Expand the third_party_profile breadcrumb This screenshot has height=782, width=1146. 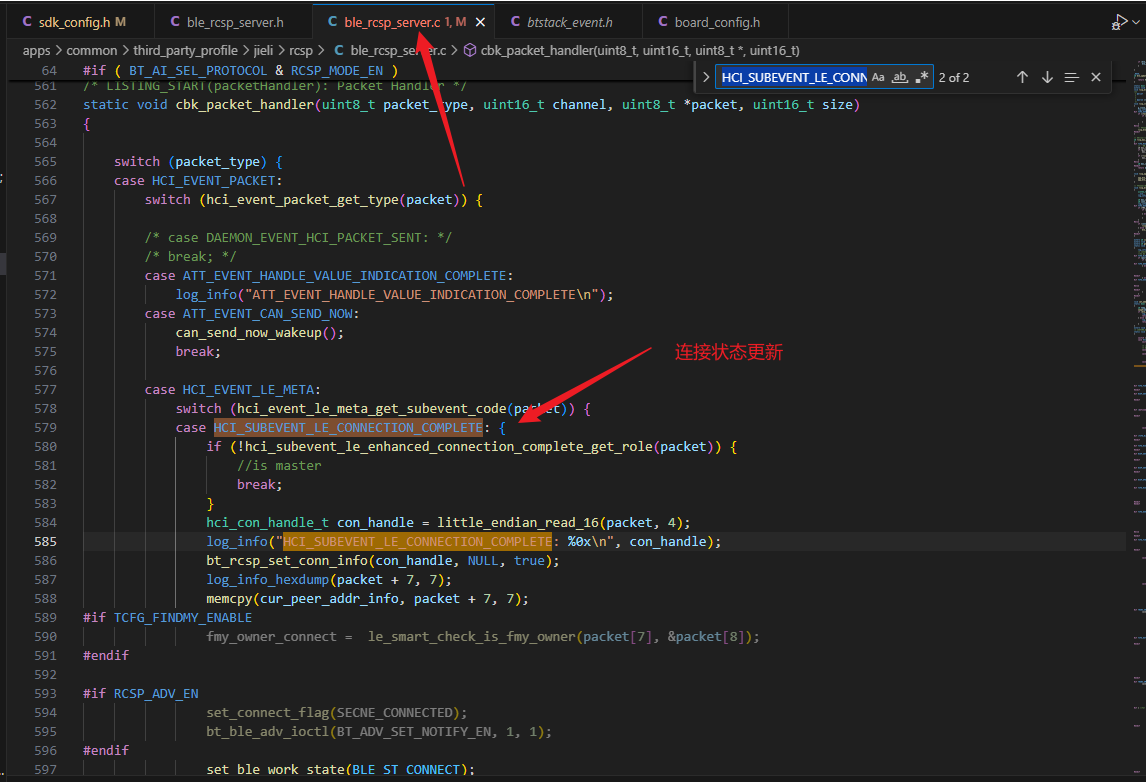186,50
